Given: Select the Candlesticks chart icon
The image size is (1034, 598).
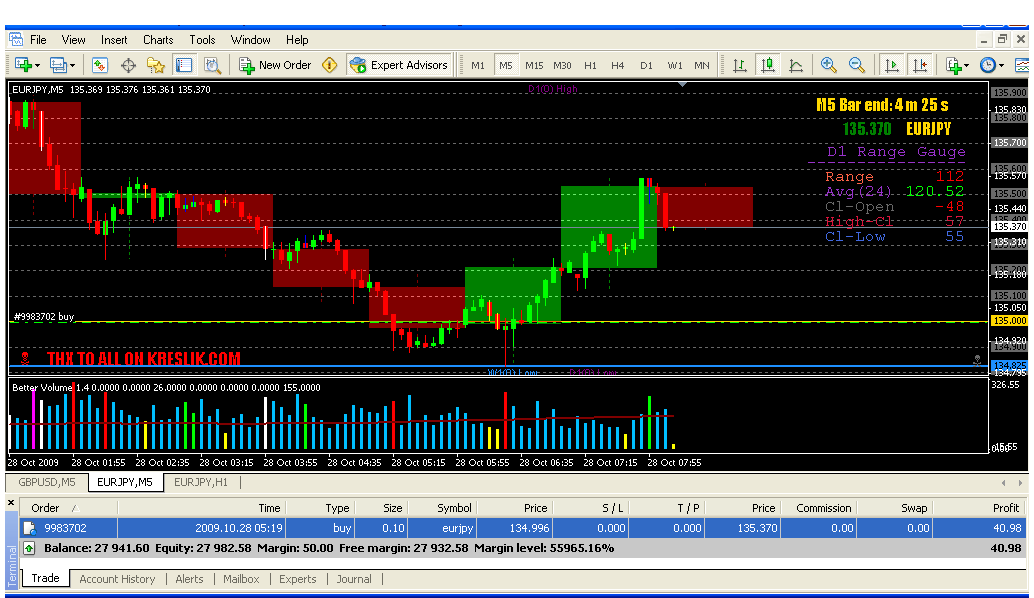Looking at the screenshot, I should click(x=768, y=65).
